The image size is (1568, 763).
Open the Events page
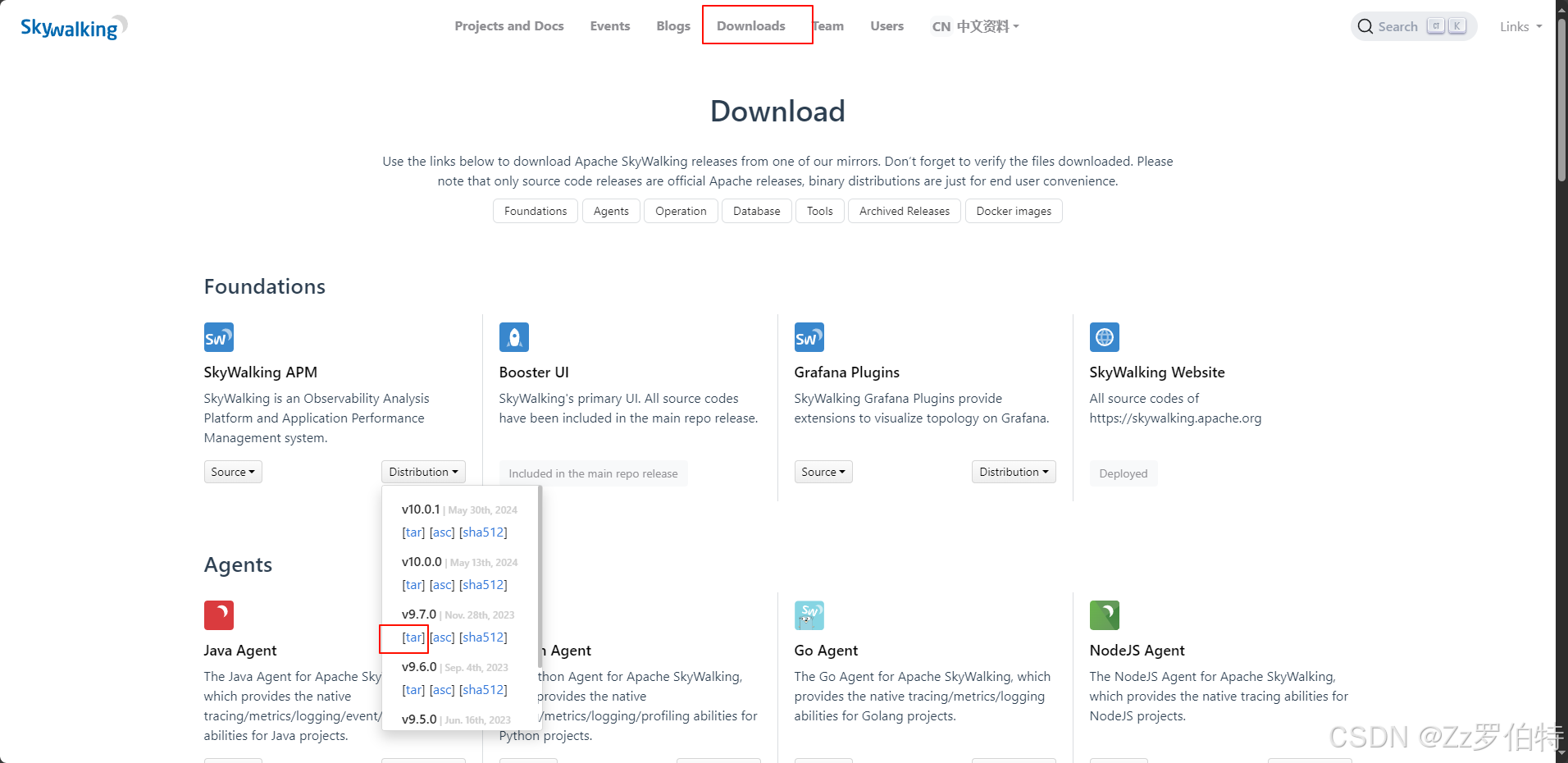click(610, 26)
